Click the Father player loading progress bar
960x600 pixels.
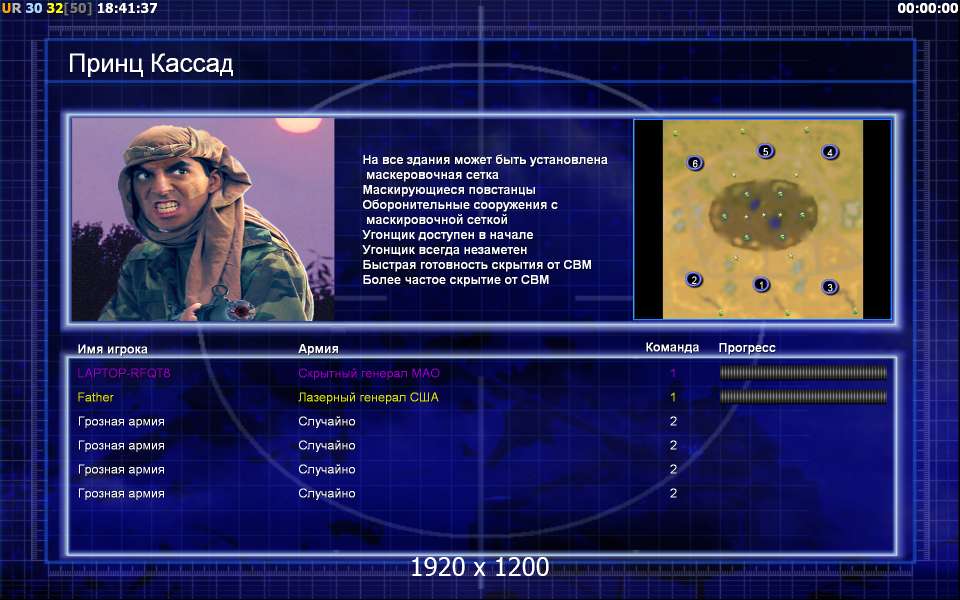pyautogui.click(x=803, y=397)
